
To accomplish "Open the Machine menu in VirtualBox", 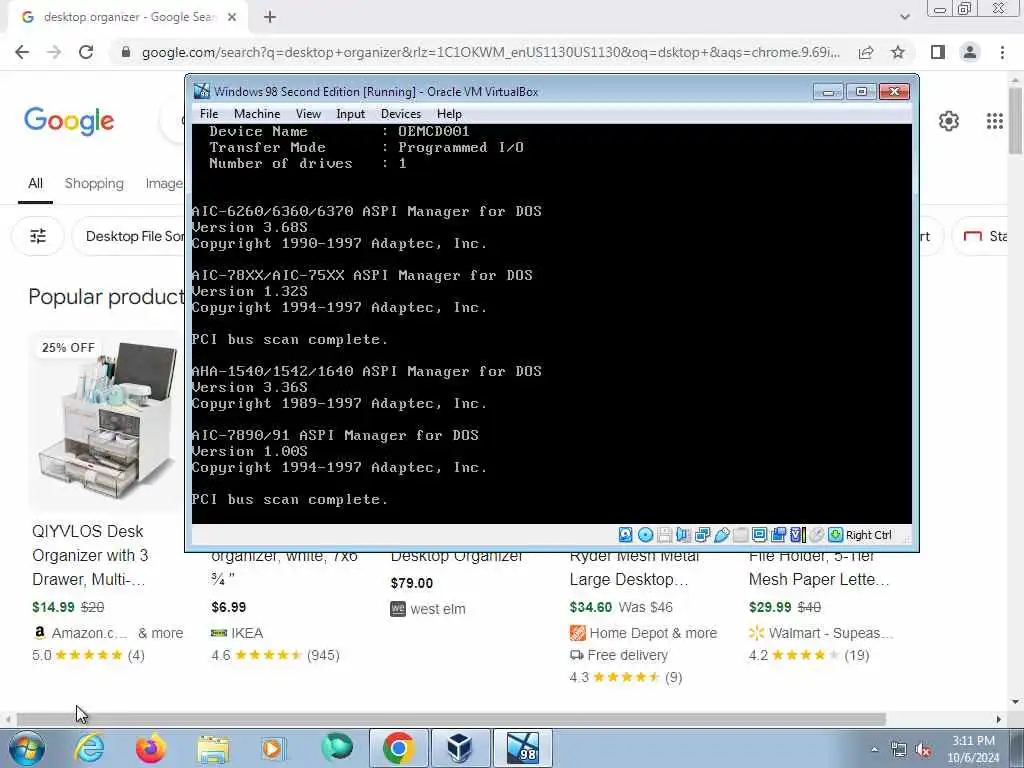I will [257, 114].
